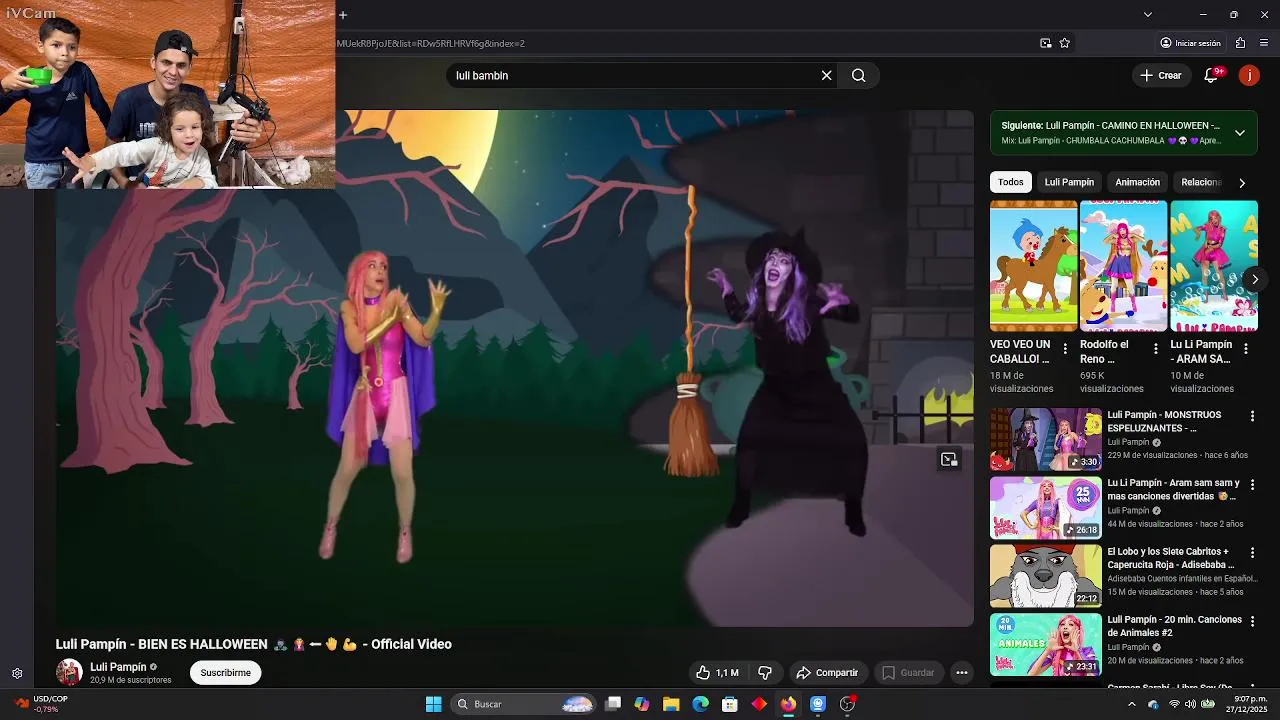Activate the miniplayer icon on the video

tap(949, 459)
